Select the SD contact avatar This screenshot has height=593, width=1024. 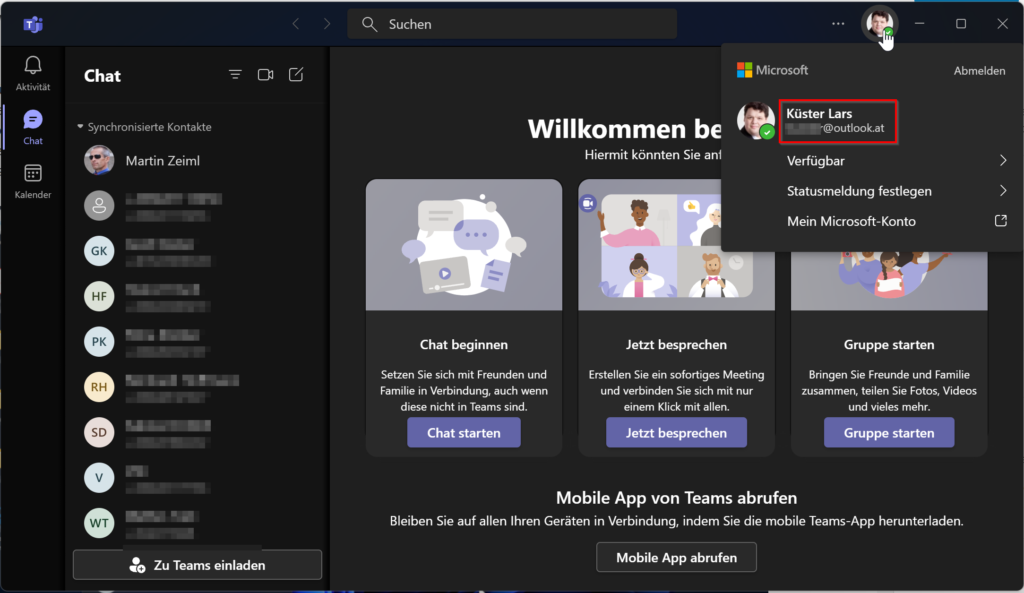click(x=99, y=432)
